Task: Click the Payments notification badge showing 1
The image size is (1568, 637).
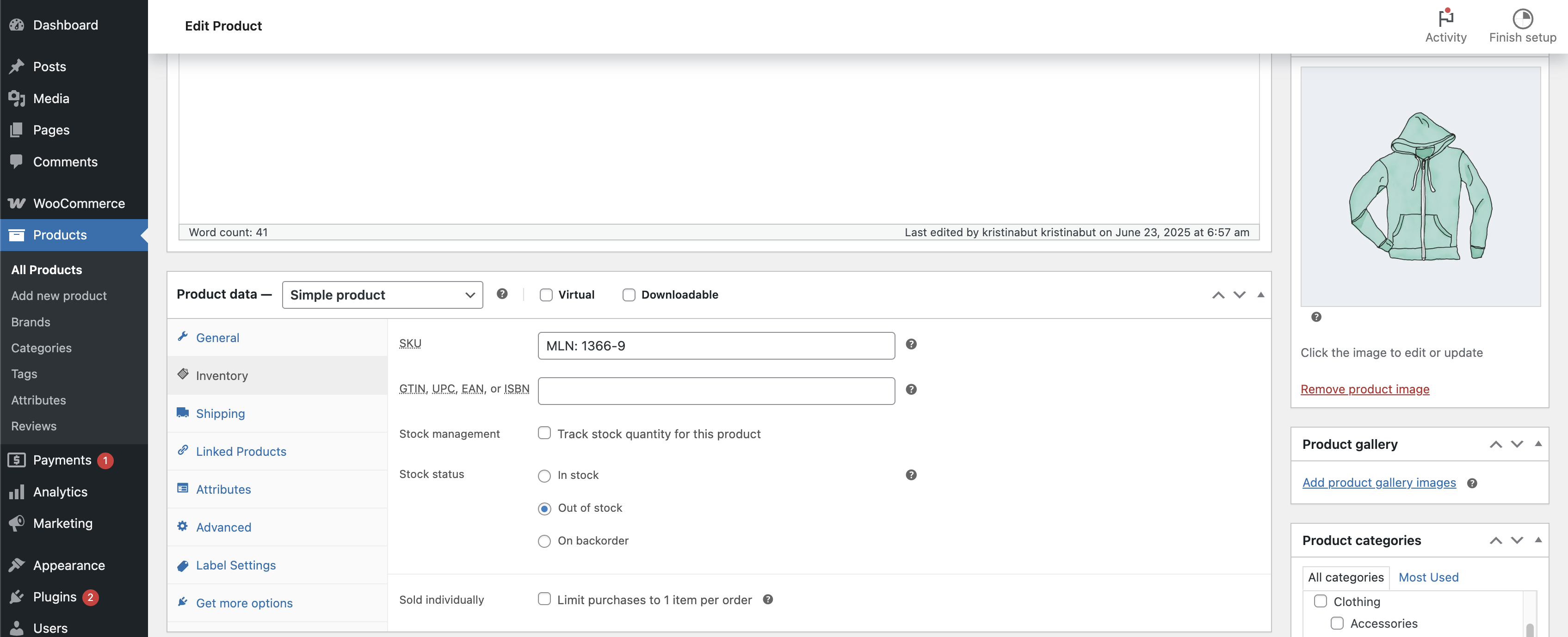Action: (105, 460)
